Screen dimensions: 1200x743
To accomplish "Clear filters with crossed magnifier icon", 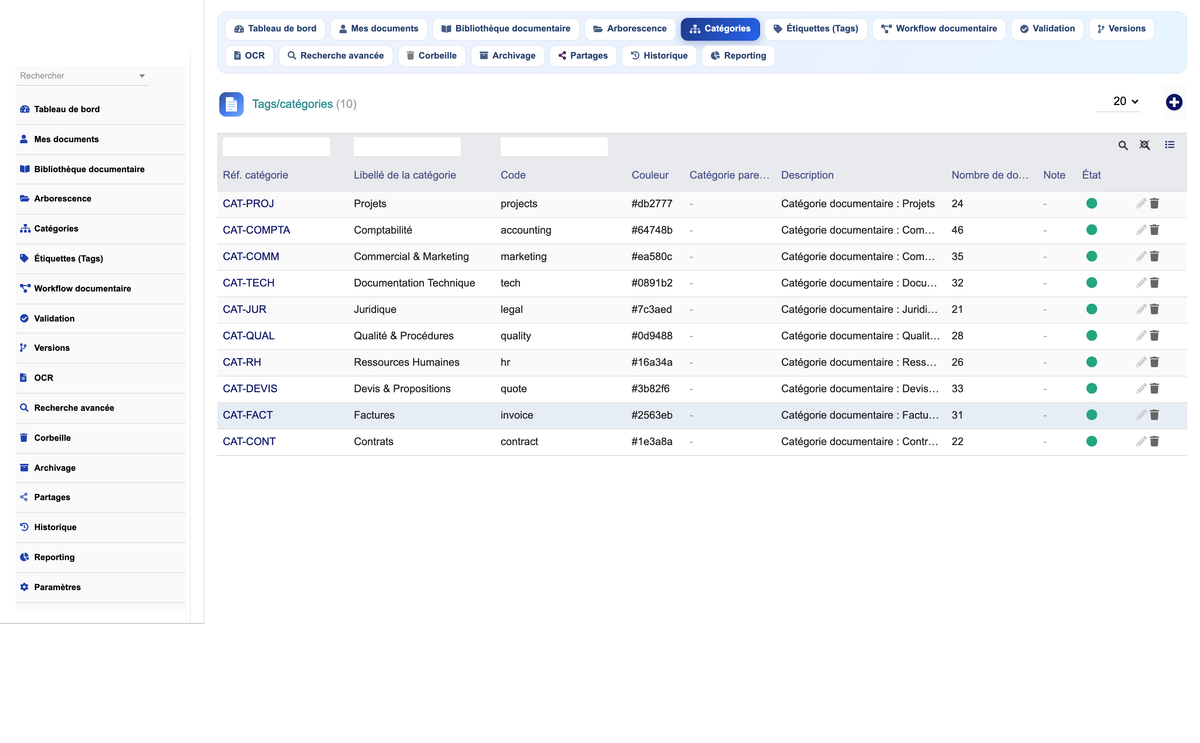I will pos(1145,146).
